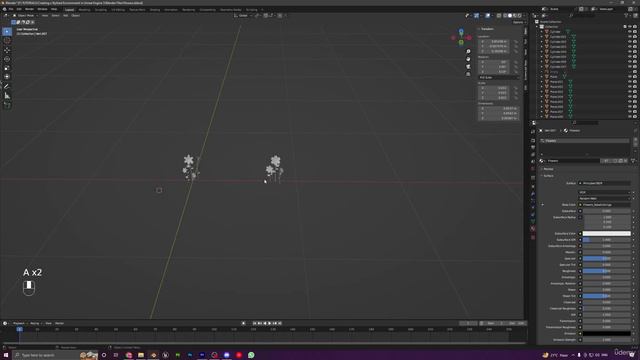This screenshot has width=640, height=360.
Task: Start animation playback in the timeline
Action: click(269, 323)
